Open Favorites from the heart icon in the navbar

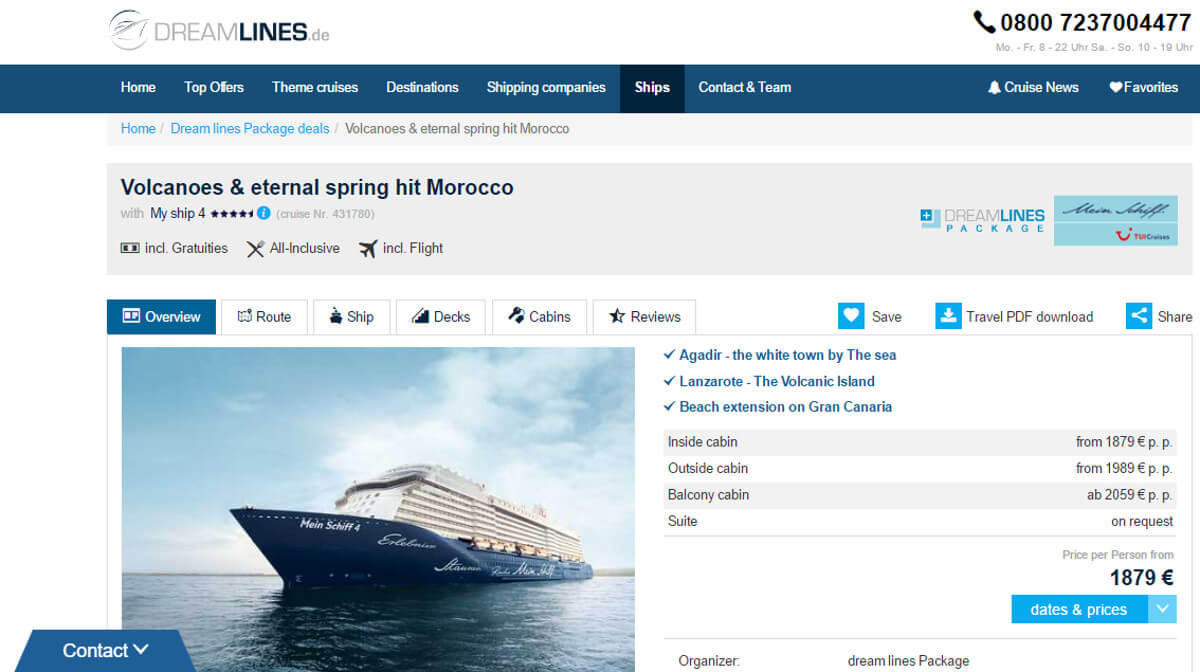click(x=1116, y=88)
